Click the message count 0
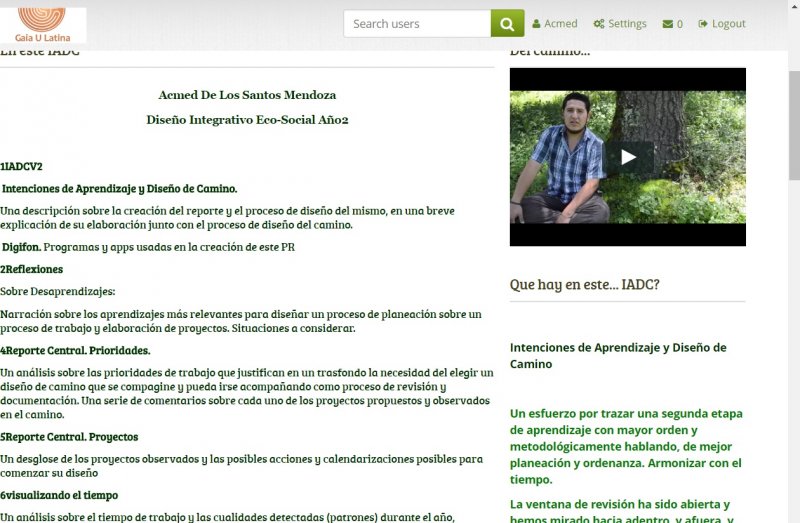 point(680,24)
